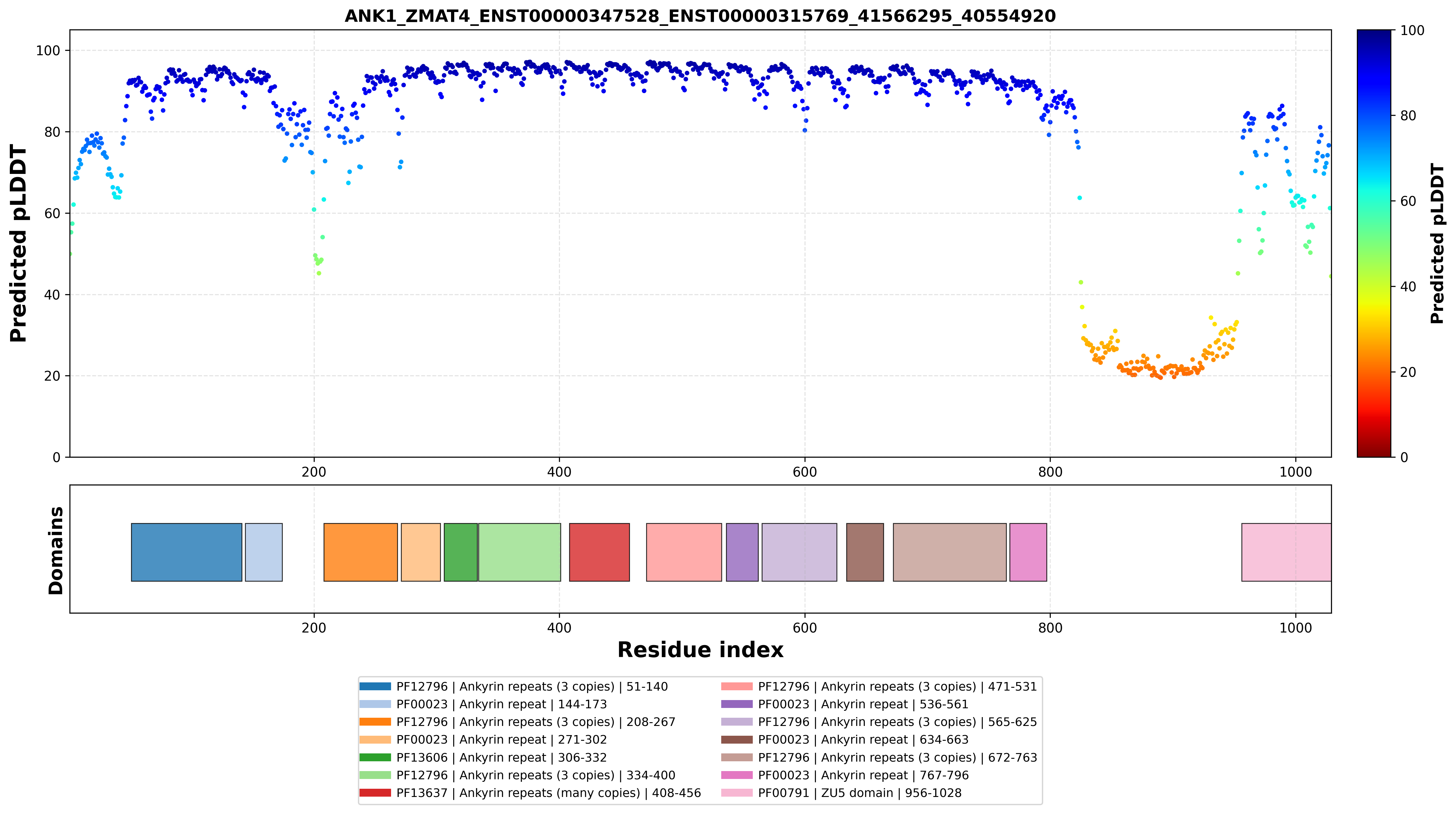Click the blue 51-140 Ankyrin domain block

tap(187, 552)
